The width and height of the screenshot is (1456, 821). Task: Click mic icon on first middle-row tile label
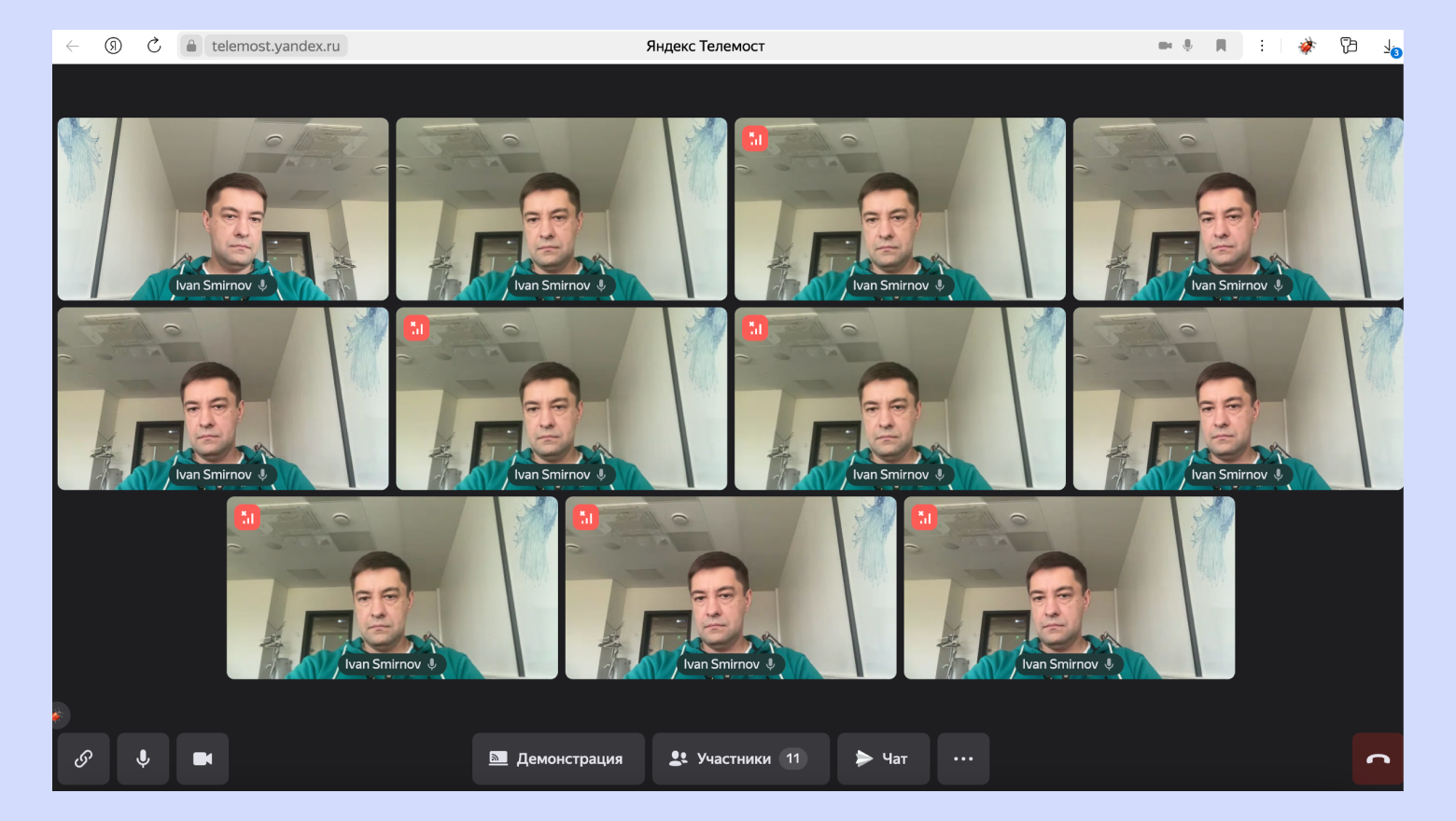pyautogui.click(x=262, y=475)
